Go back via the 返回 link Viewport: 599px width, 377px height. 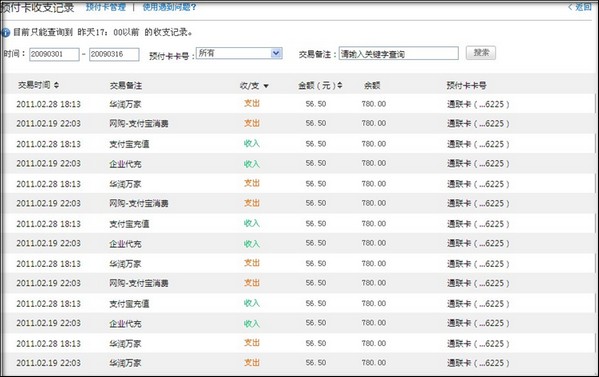point(580,7)
